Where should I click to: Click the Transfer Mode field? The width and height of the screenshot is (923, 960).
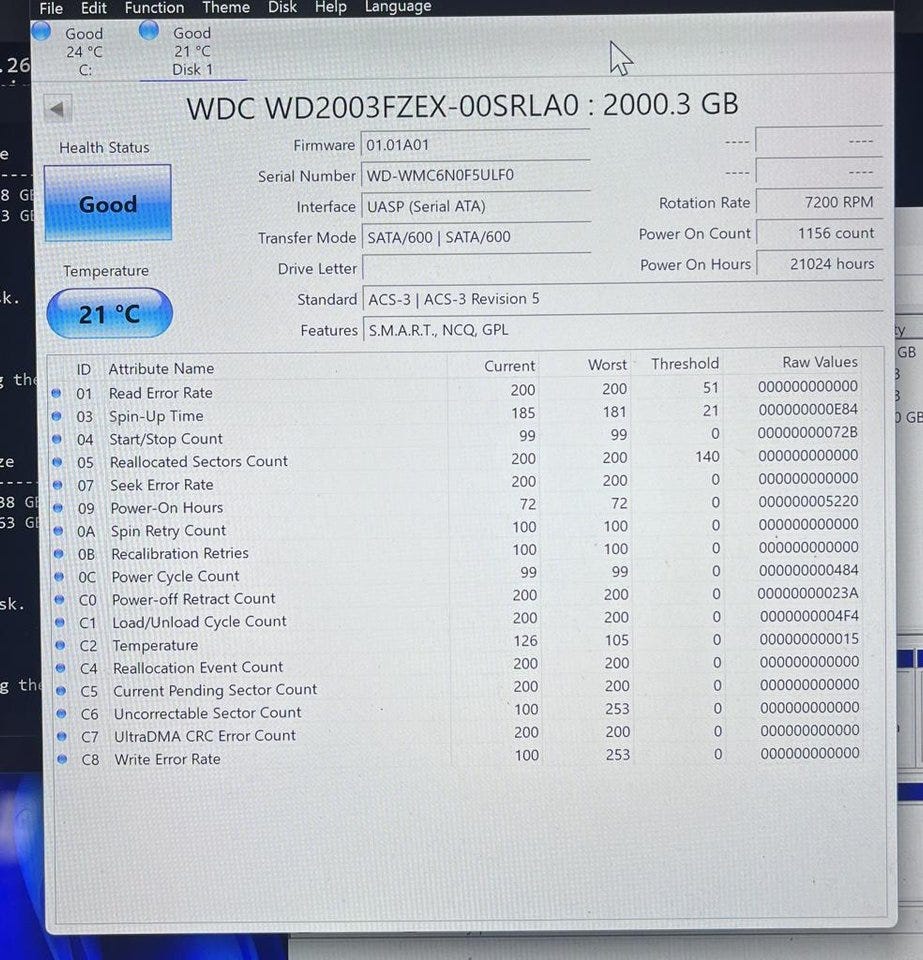476,237
